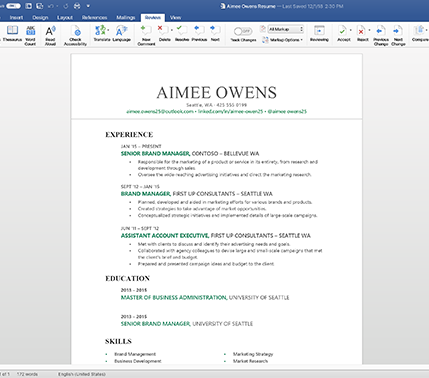This screenshot has height=378, width=429.
Task: Jump to Previous Change
Action: coord(381,35)
